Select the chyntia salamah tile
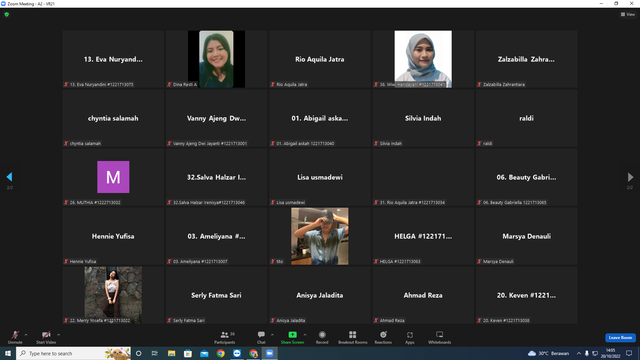The image size is (640, 360). tap(113, 118)
